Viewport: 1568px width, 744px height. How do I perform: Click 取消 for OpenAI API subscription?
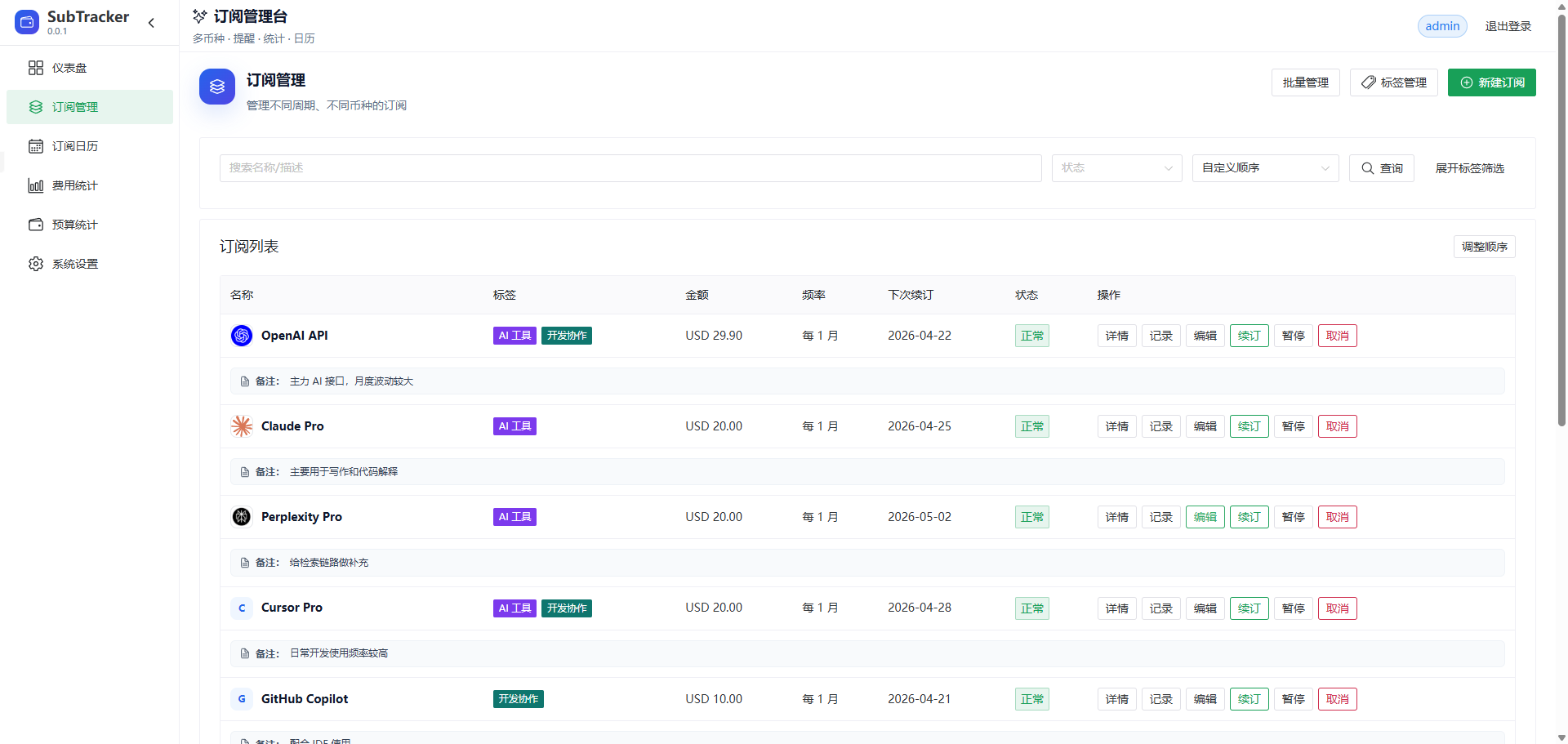(1338, 336)
